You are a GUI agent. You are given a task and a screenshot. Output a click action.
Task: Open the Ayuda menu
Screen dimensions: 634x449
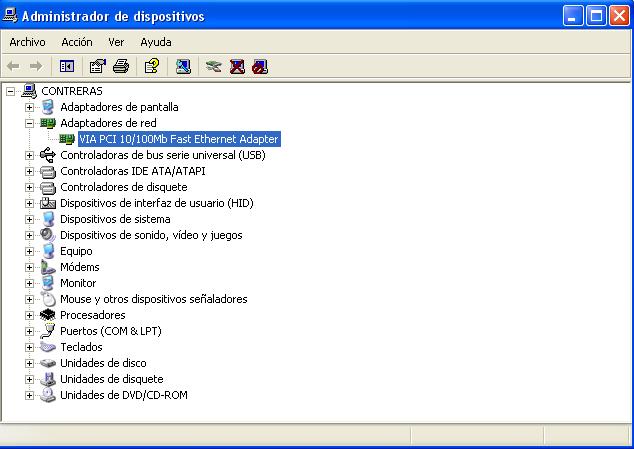click(156, 42)
